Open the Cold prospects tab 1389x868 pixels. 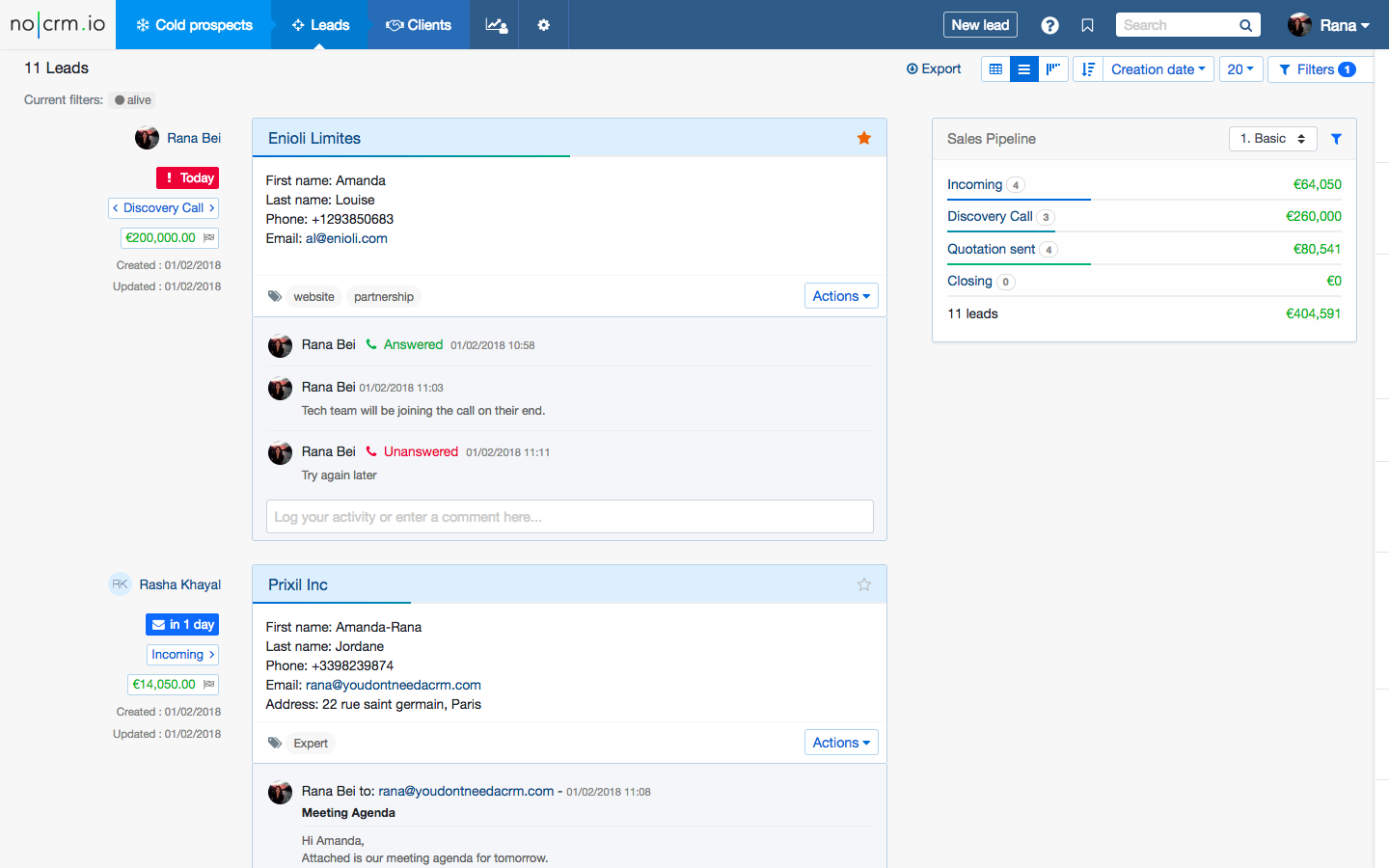(194, 25)
